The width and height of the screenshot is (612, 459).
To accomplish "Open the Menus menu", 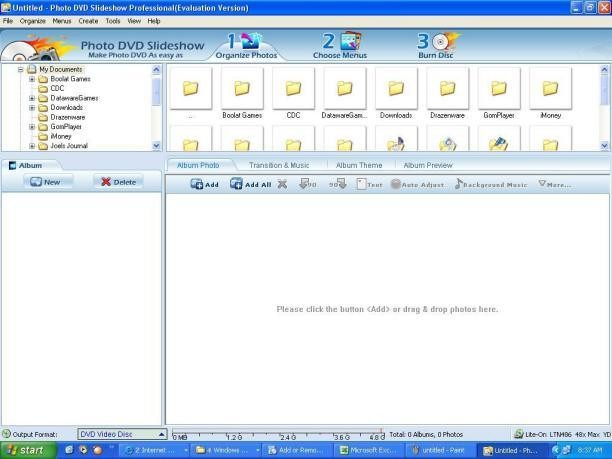I will 62,21.
